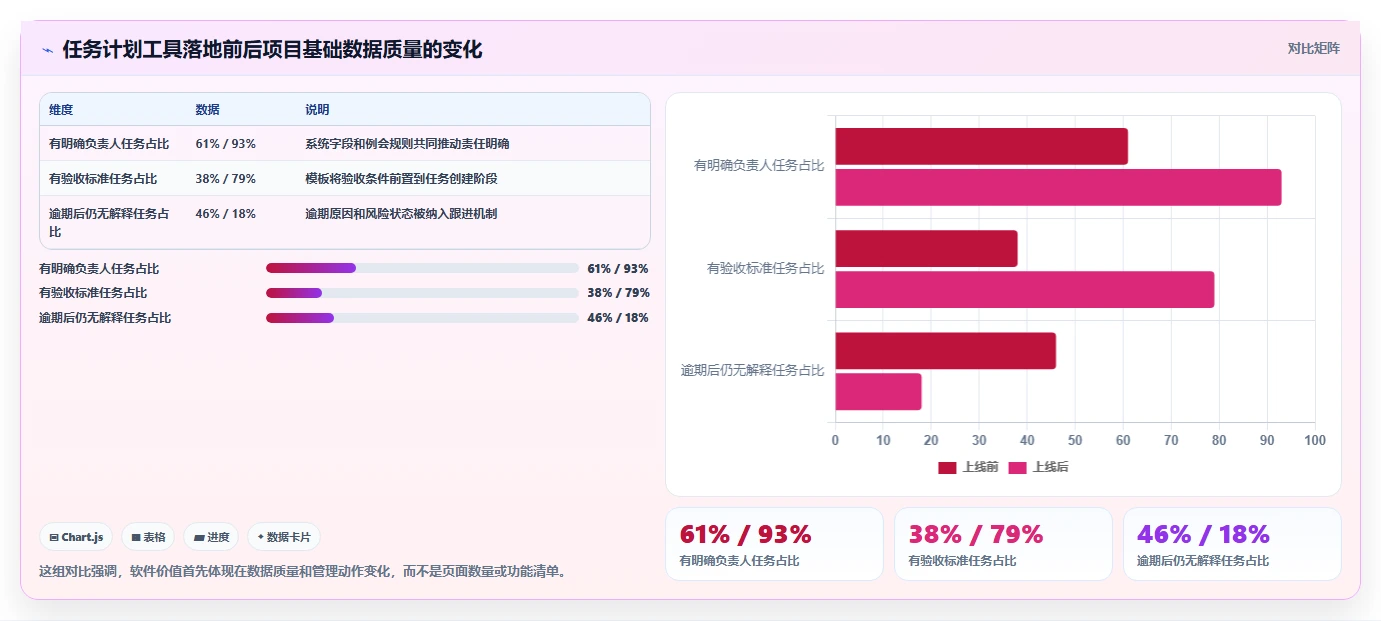This screenshot has width=1381, height=621.
Task: Click the 维度 column header
Action: pos(61,110)
